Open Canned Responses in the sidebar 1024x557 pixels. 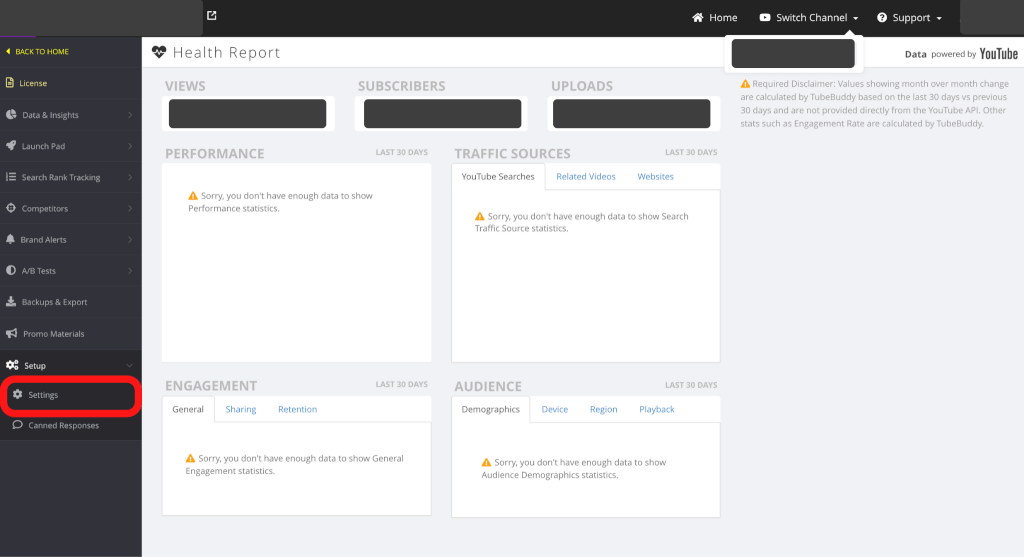[63, 426]
